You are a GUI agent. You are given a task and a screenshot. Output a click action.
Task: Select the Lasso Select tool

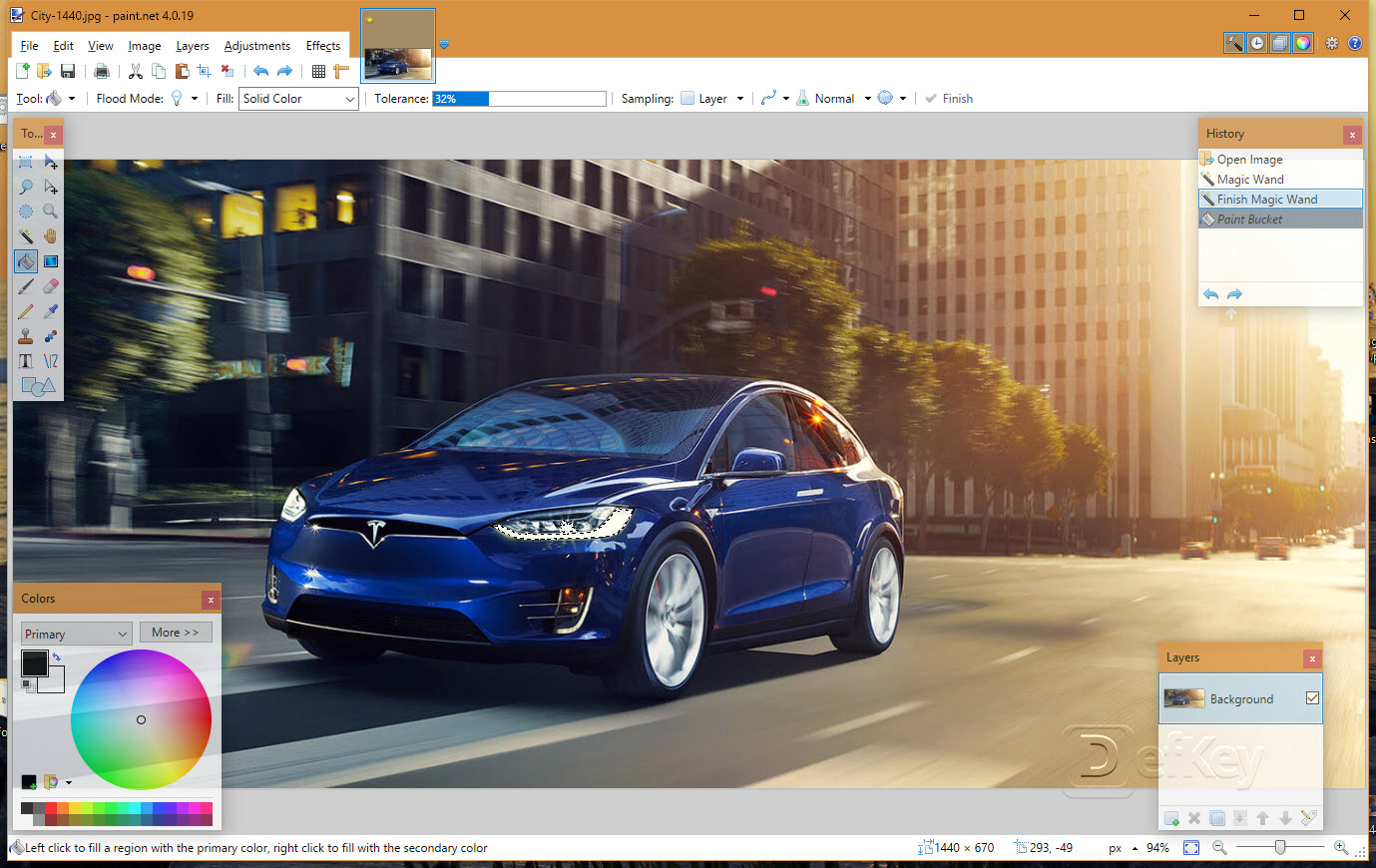[26, 187]
